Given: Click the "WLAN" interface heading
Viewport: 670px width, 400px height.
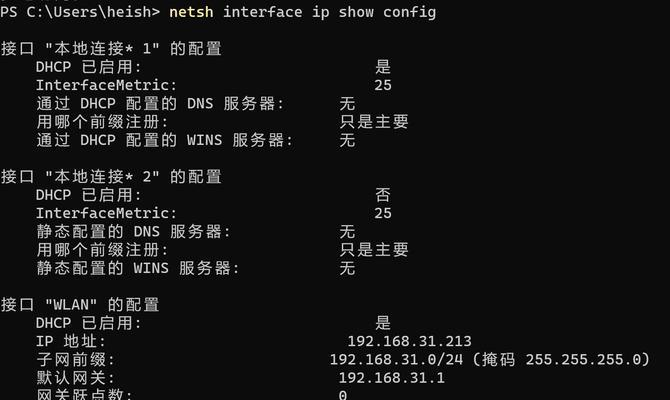Looking at the screenshot, I should click(x=80, y=305).
